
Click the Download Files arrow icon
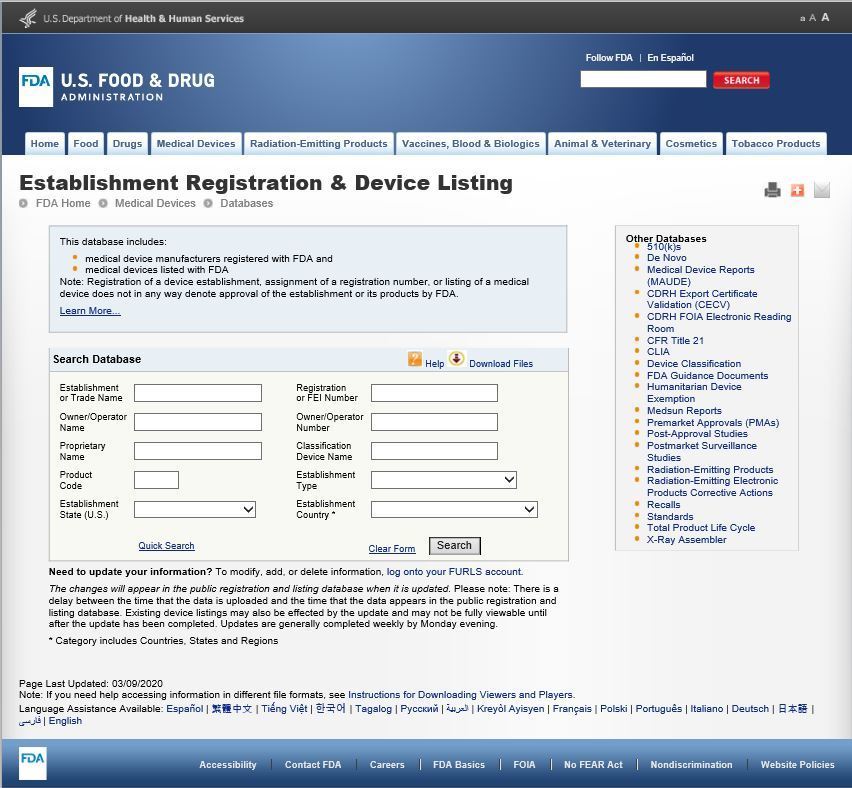(x=457, y=359)
